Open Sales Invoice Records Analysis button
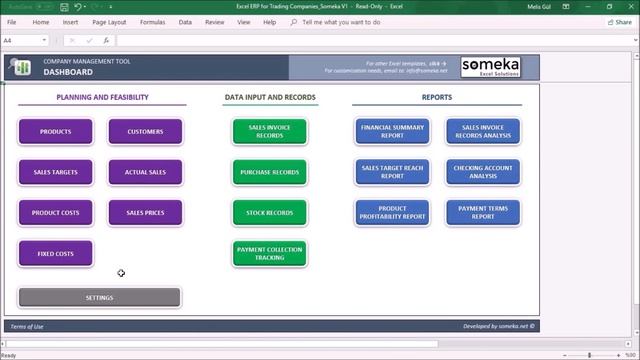 point(483,131)
